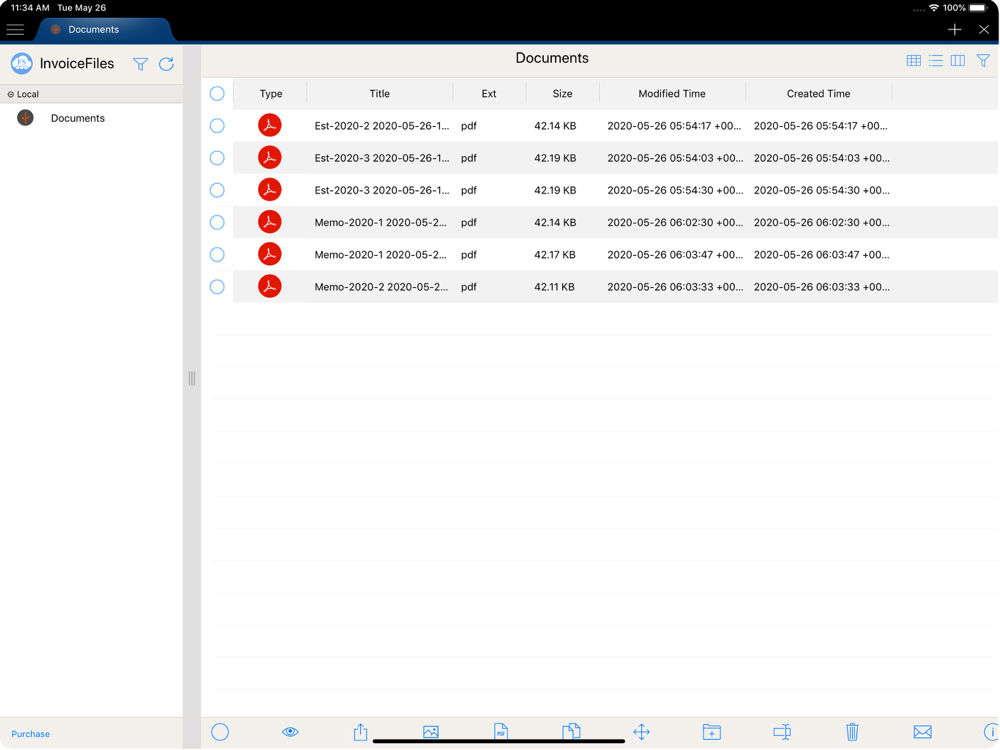Select Est-2020-3 file modified 05:54:03
Viewport: 1000px width, 750px height.
point(217,158)
